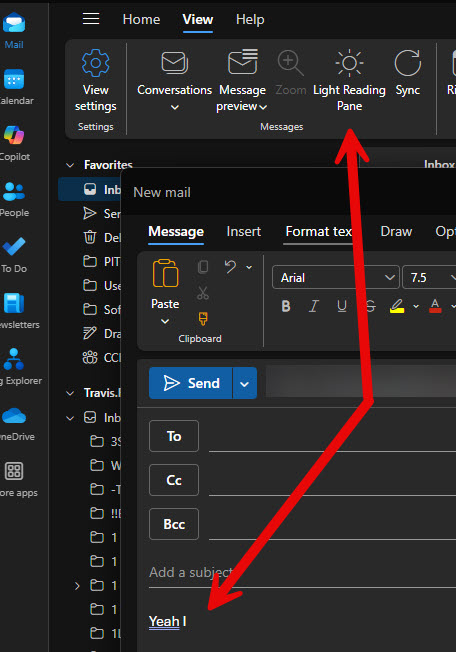The image size is (456, 652).
Task: Open the Format text tab
Action: tap(319, 232)
